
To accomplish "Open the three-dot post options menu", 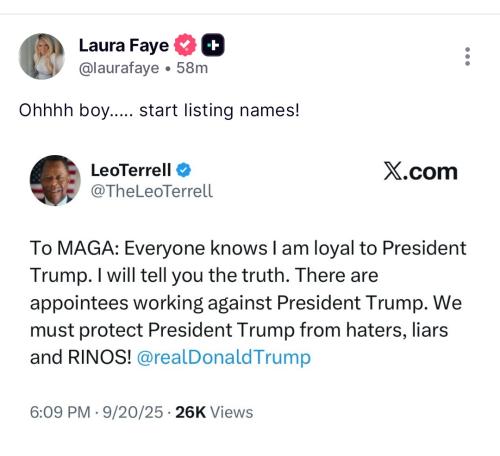I will [x=467, y=56].
